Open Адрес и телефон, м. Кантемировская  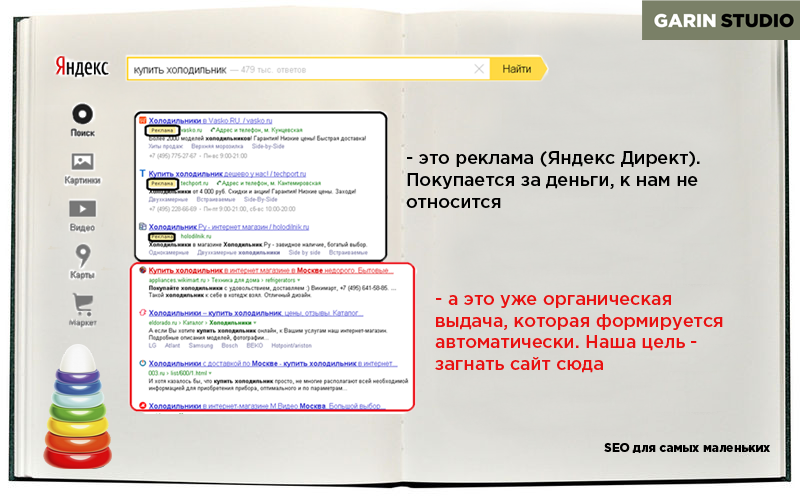pyautogui.click(x=269, y=183)
